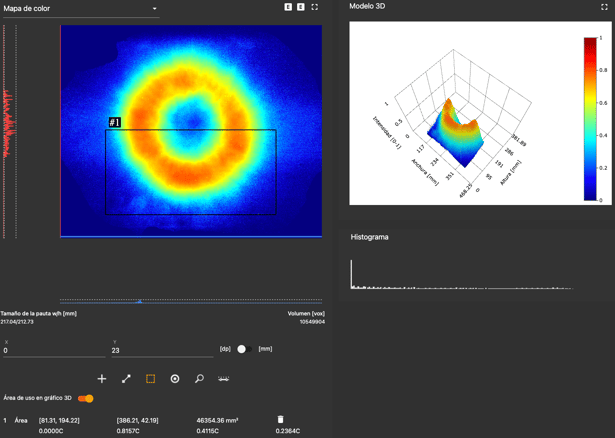Expand the Mapa de color view fullscreen

point(315,7)
